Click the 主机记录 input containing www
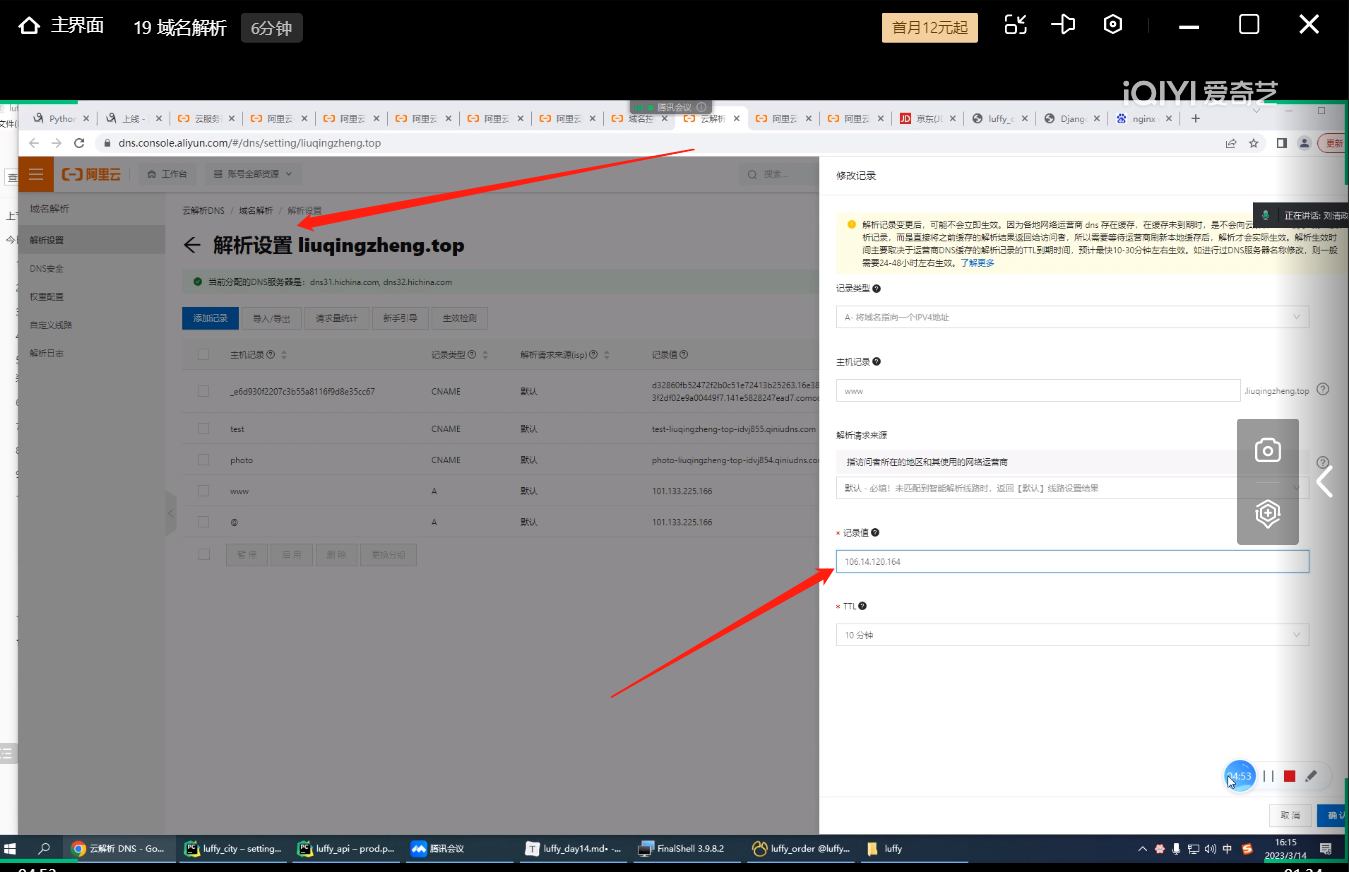The image size is (1349, 872). point(1038,391)
